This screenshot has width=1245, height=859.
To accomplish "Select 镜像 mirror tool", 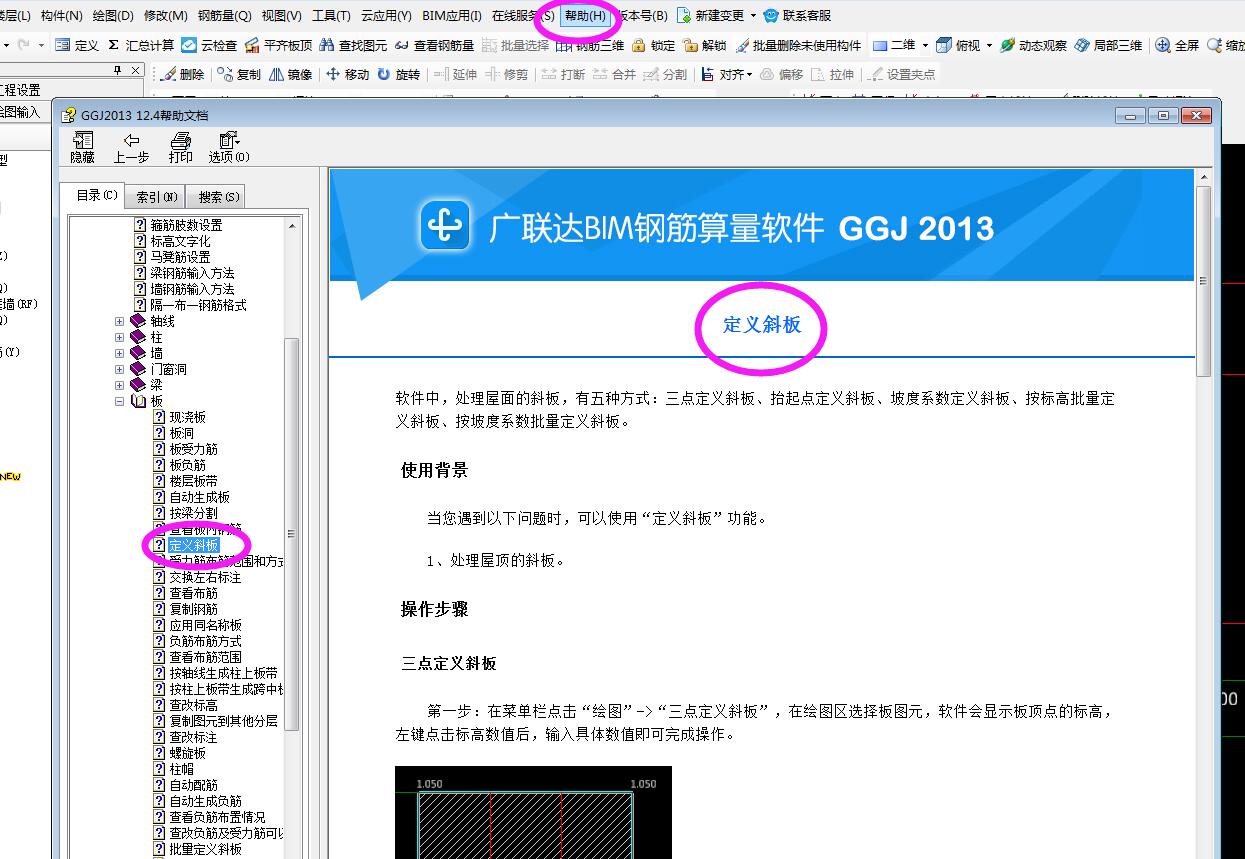I will pyautogui.click(x=291, y=74).
